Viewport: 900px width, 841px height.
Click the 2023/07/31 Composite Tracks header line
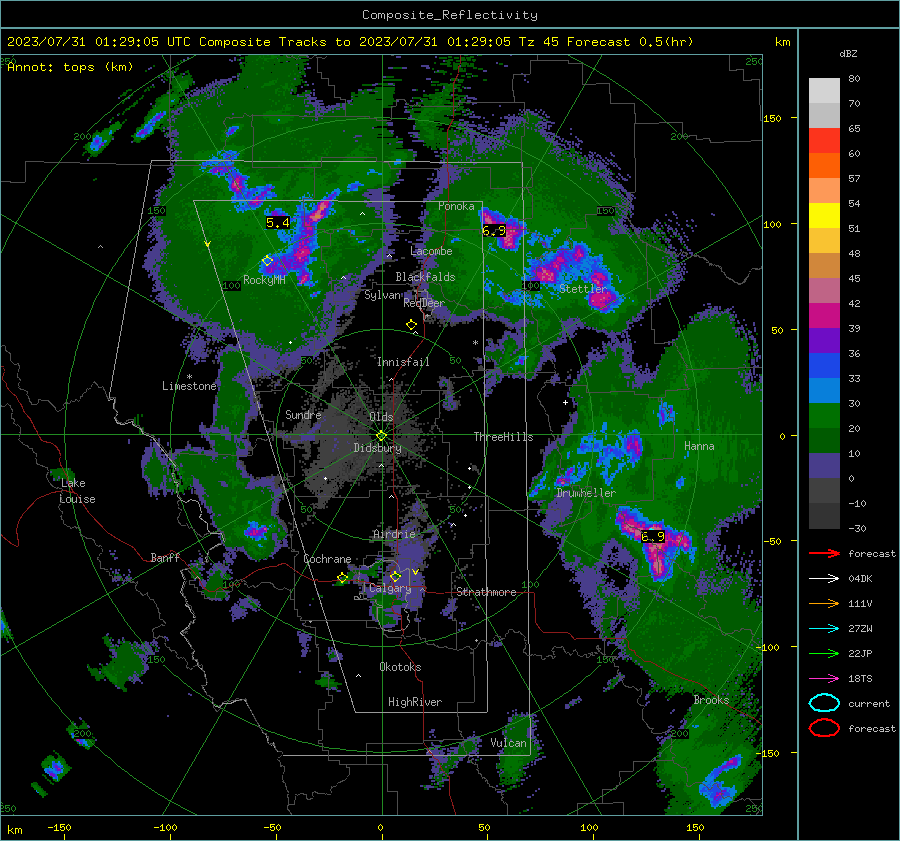[x=350, y=42]
